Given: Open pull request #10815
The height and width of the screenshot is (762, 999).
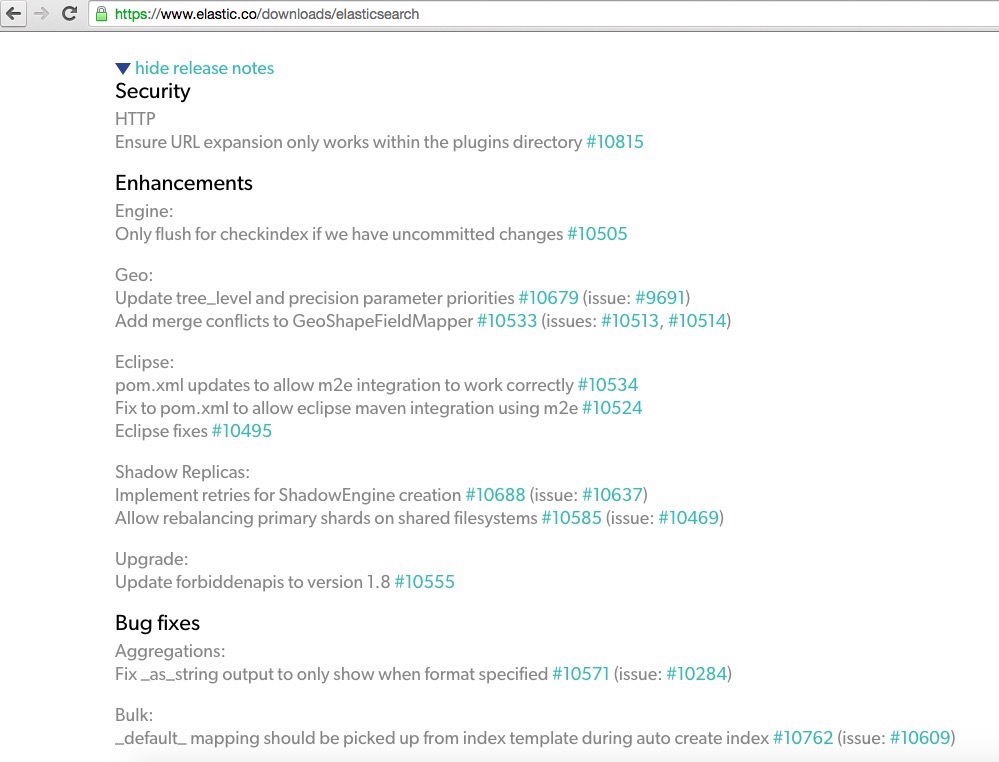Looking at the screenshot, I should tap(615, 142).
